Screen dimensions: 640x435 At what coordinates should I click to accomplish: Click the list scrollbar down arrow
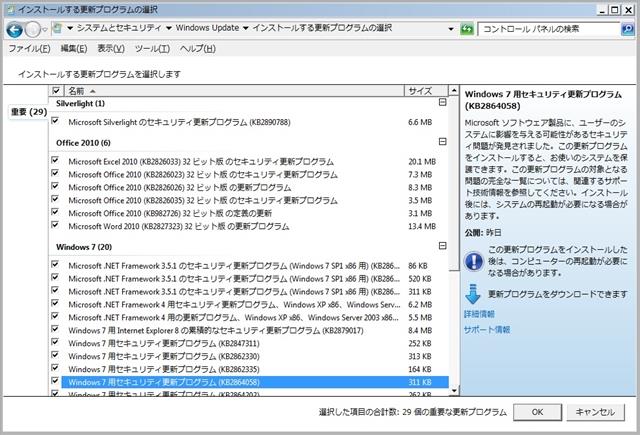(453, 391)
